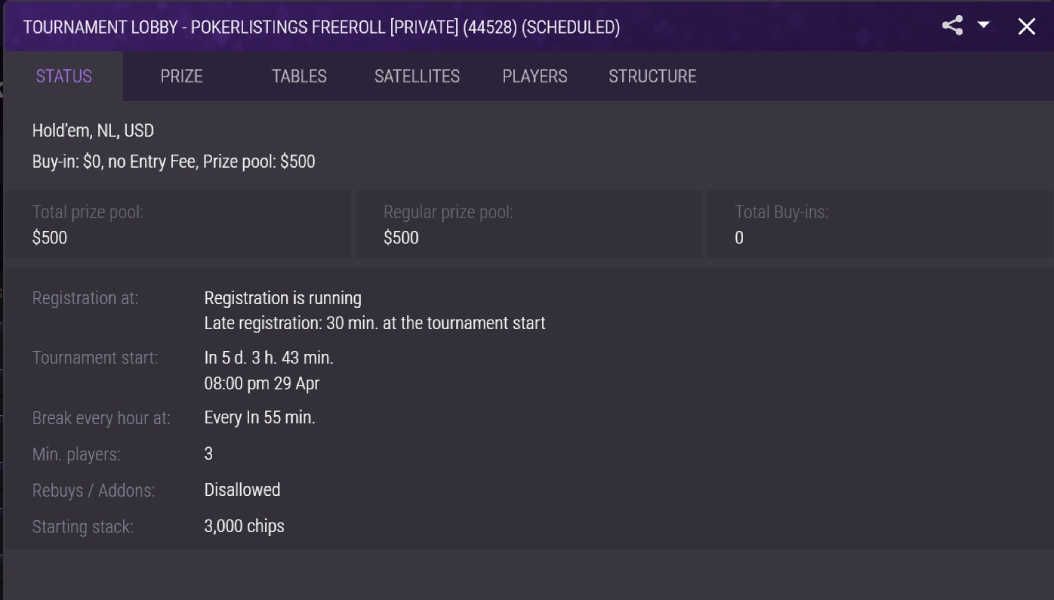
Task: Click the 3,000 chips starting stack value
Action: pyautogui.click(x=244, y=526)
